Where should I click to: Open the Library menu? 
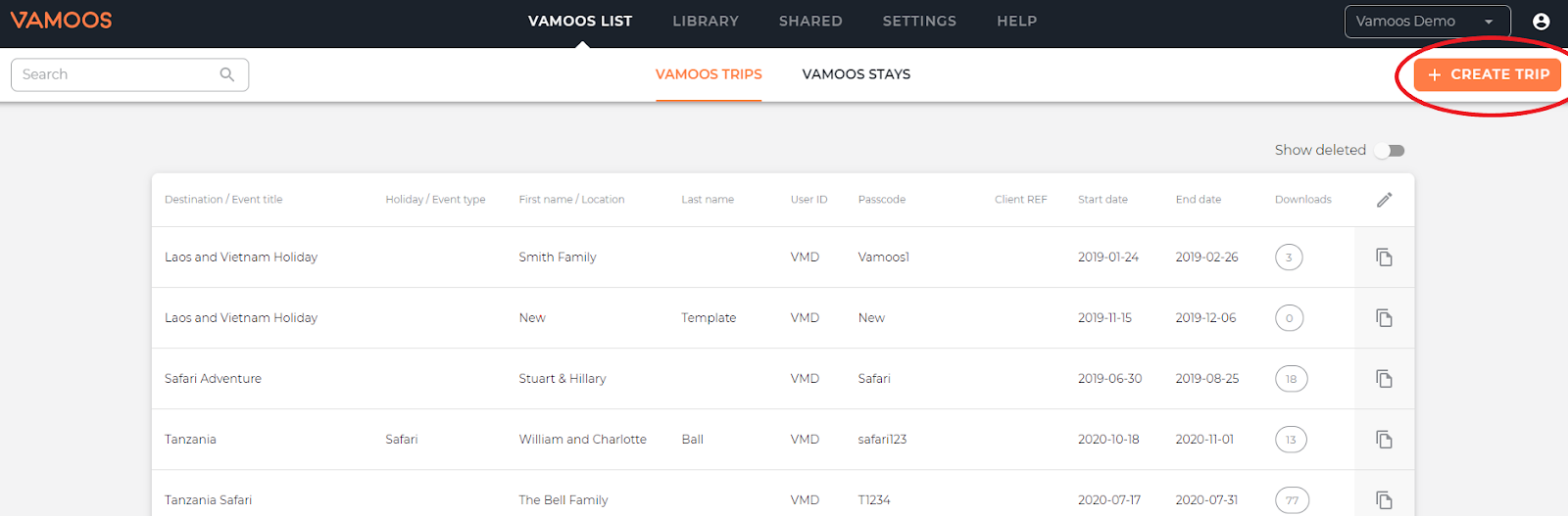click(x=706, y=22)
